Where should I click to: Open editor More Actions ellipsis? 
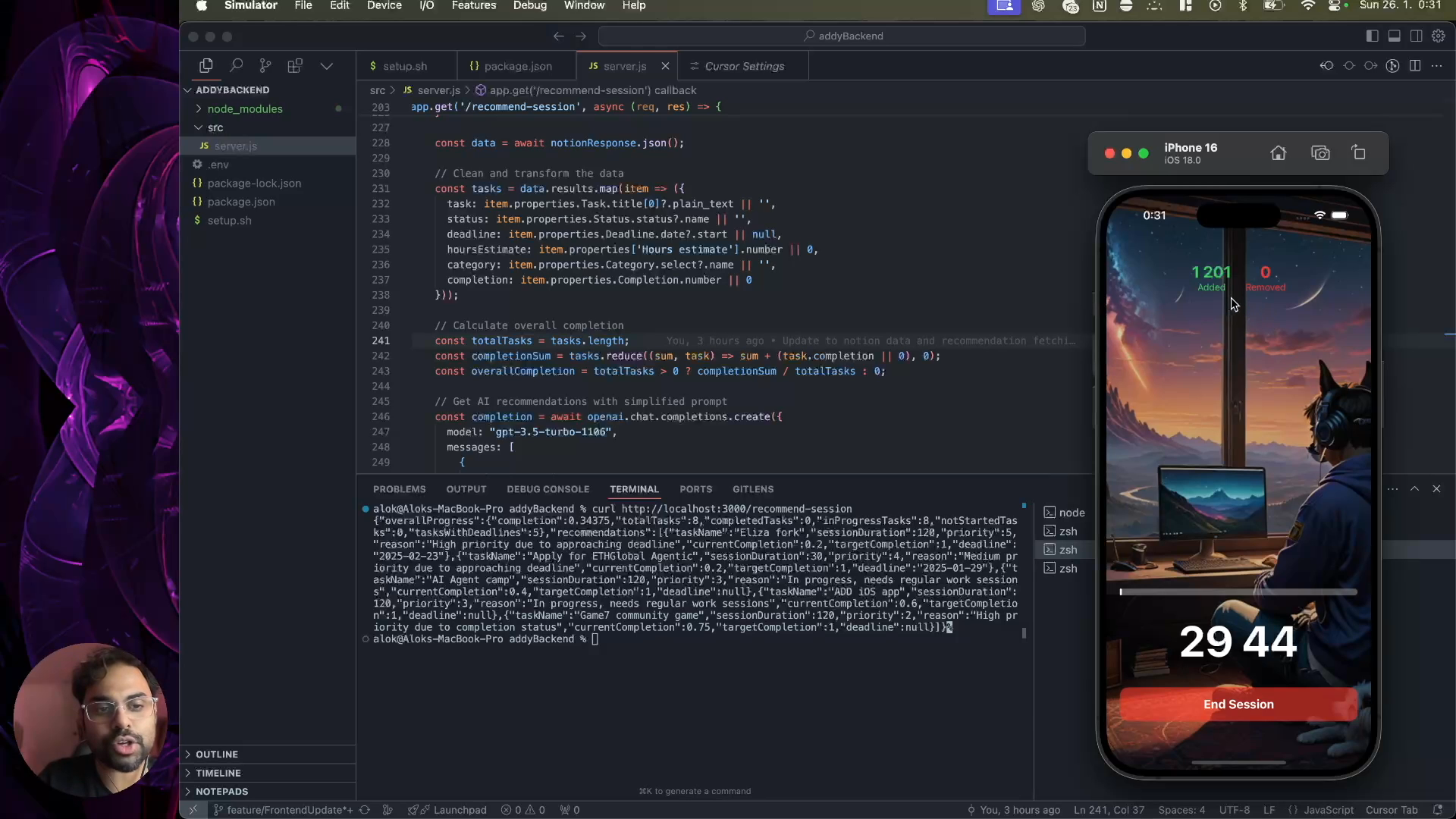pos(1437,66)
